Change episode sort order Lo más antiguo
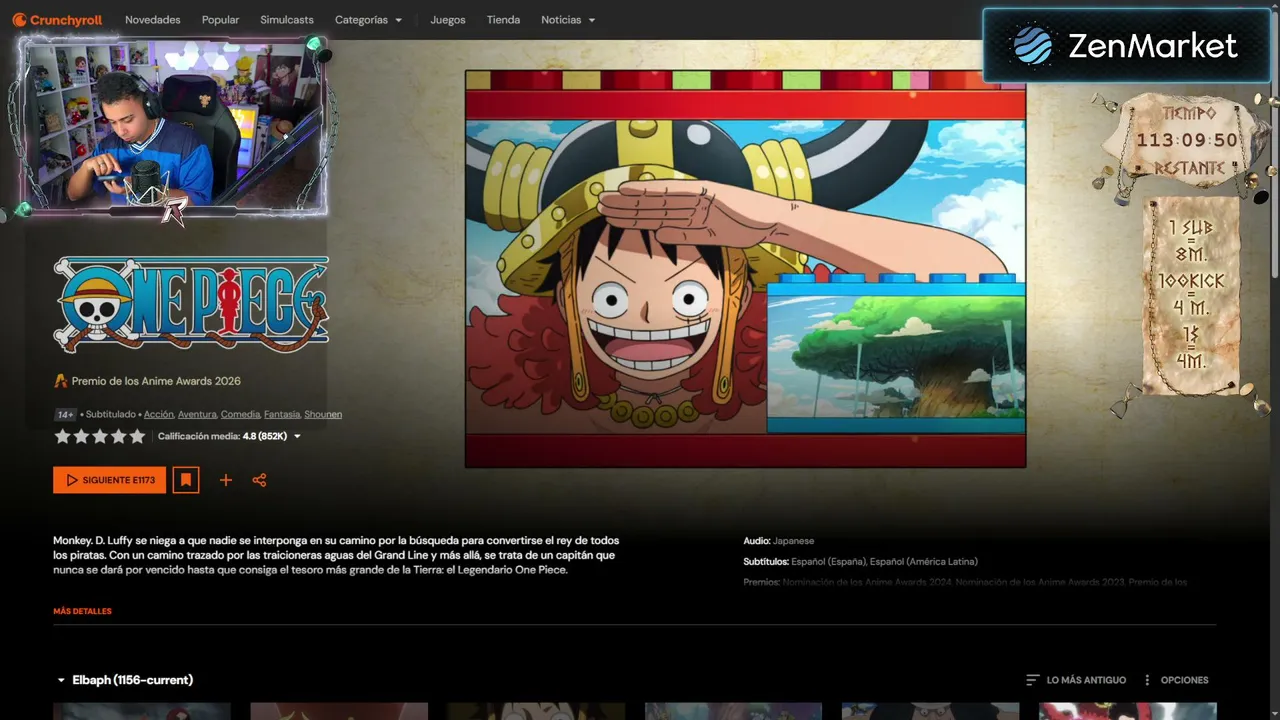 [1076, 680]
